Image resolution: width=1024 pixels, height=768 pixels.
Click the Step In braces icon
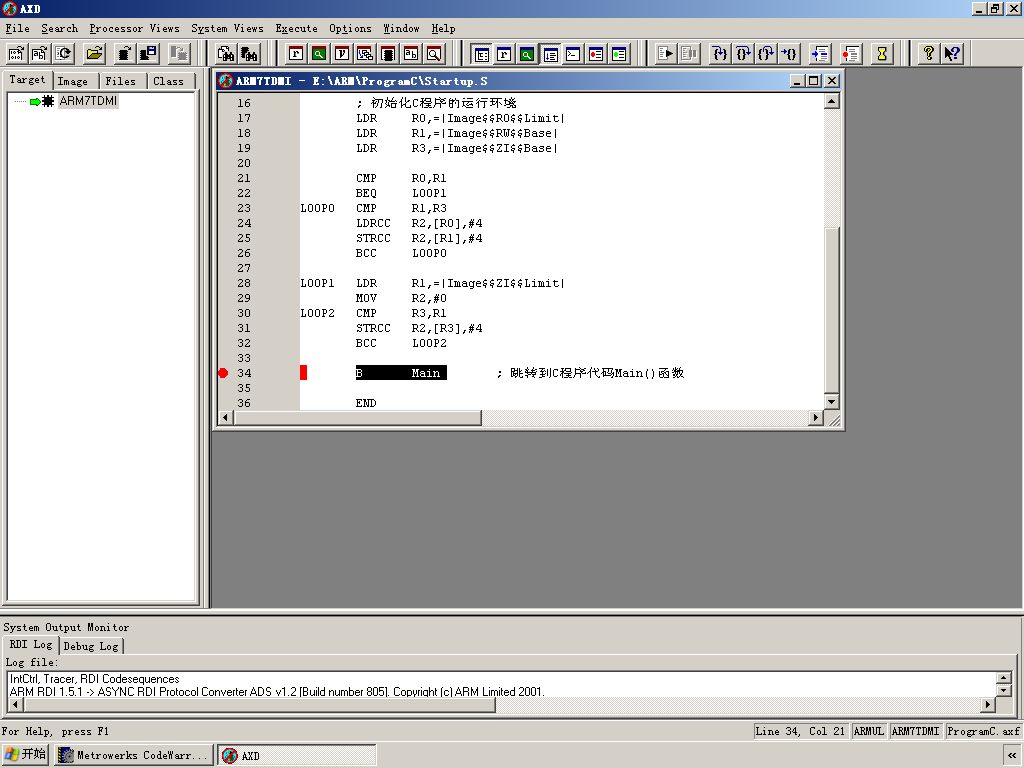(720, 54)
